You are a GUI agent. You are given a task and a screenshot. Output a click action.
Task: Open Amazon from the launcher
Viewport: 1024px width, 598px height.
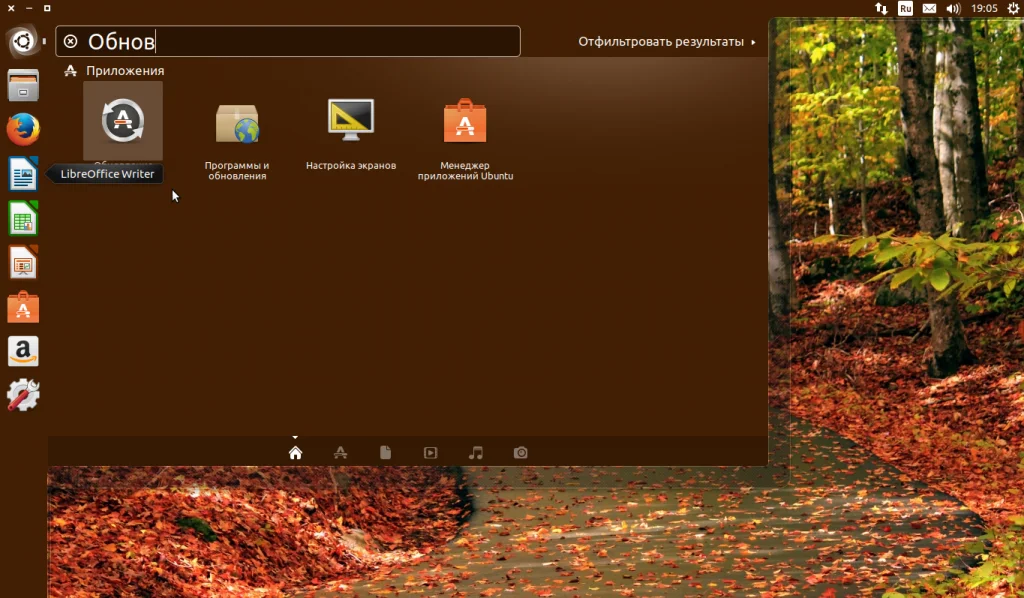tap(23, 351)
